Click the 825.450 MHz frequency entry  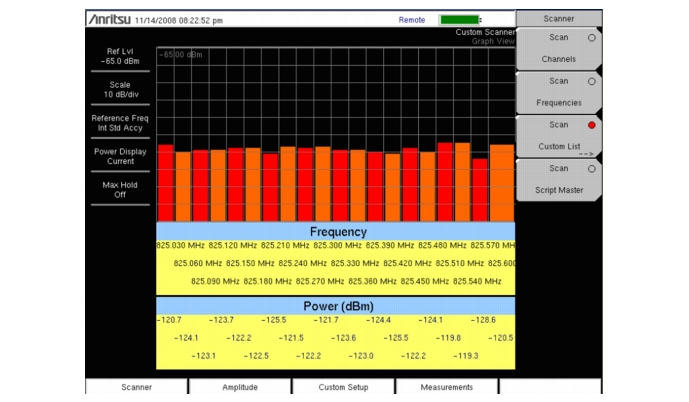[x=424, y=281]
